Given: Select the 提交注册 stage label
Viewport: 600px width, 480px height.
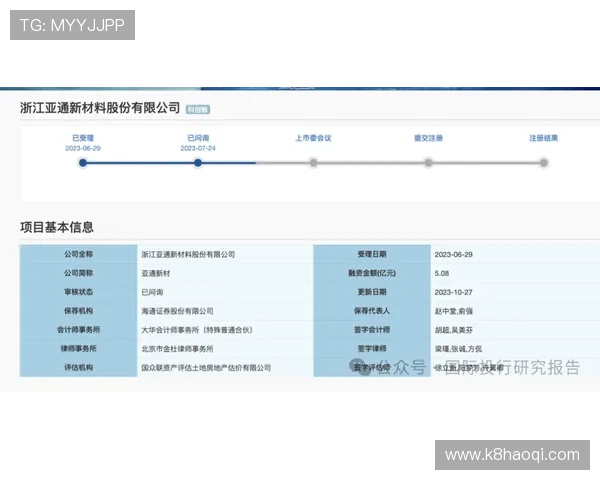Looking at the screenshot, I should coord(429,138).
